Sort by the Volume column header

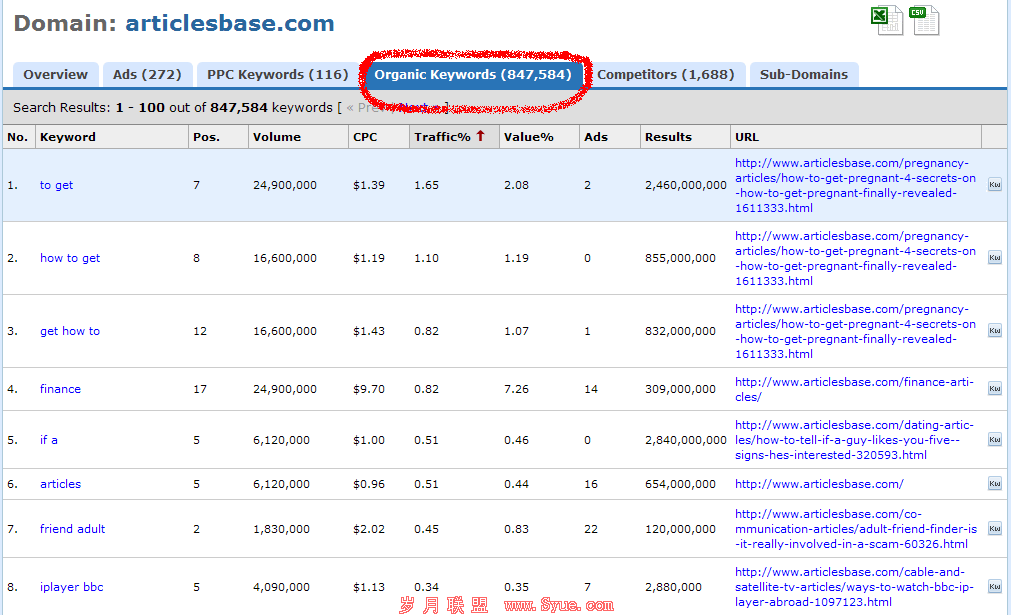(x=275, y=137)
